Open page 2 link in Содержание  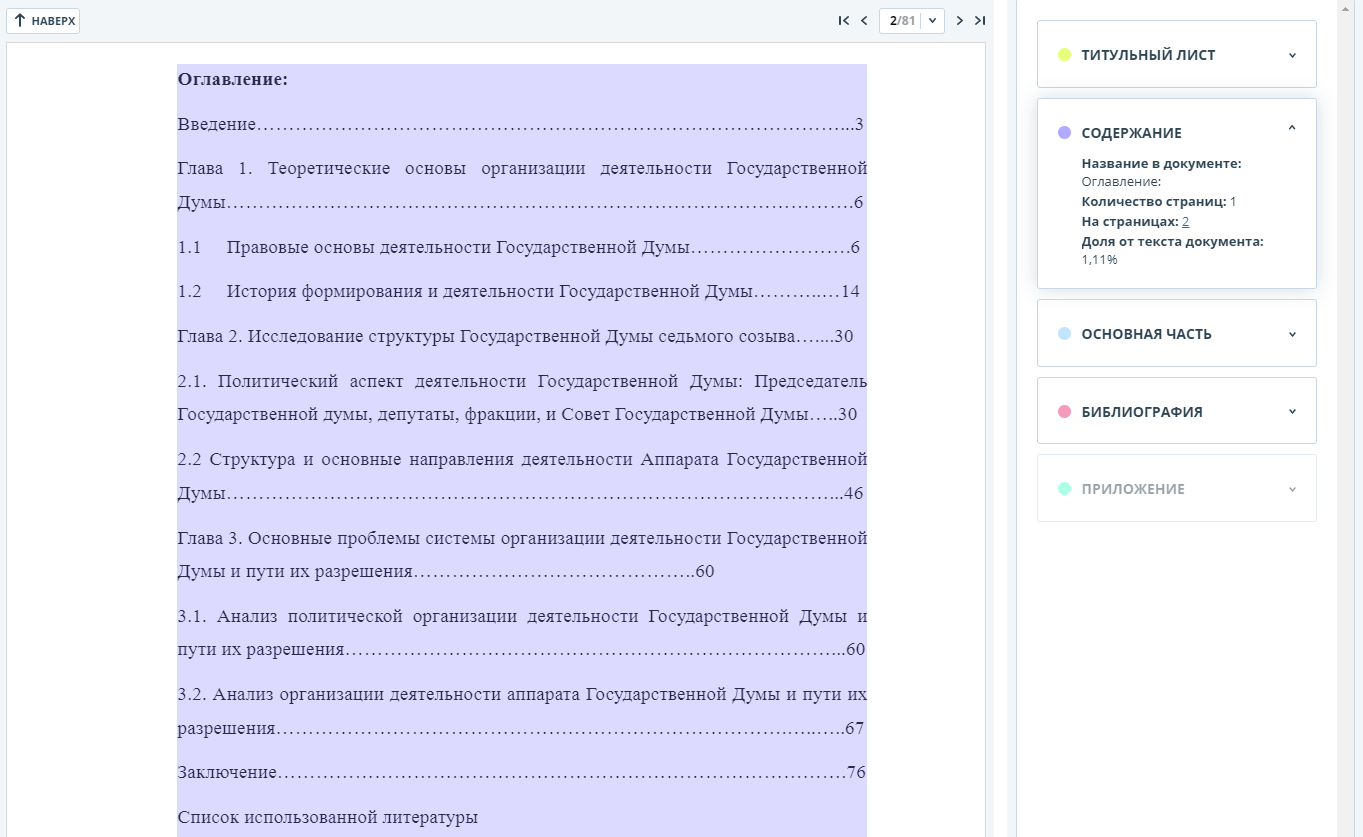click(x=1185, y=221)
